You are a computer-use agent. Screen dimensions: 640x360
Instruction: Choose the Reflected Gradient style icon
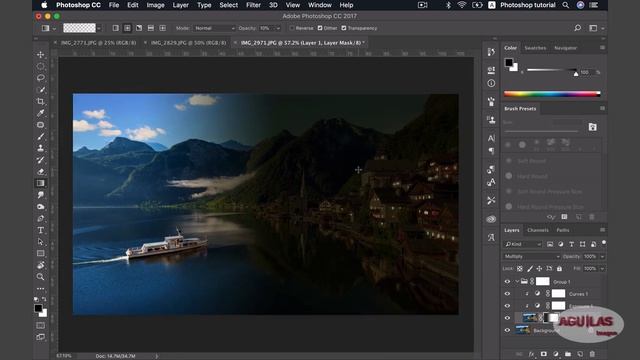point(151,28)
